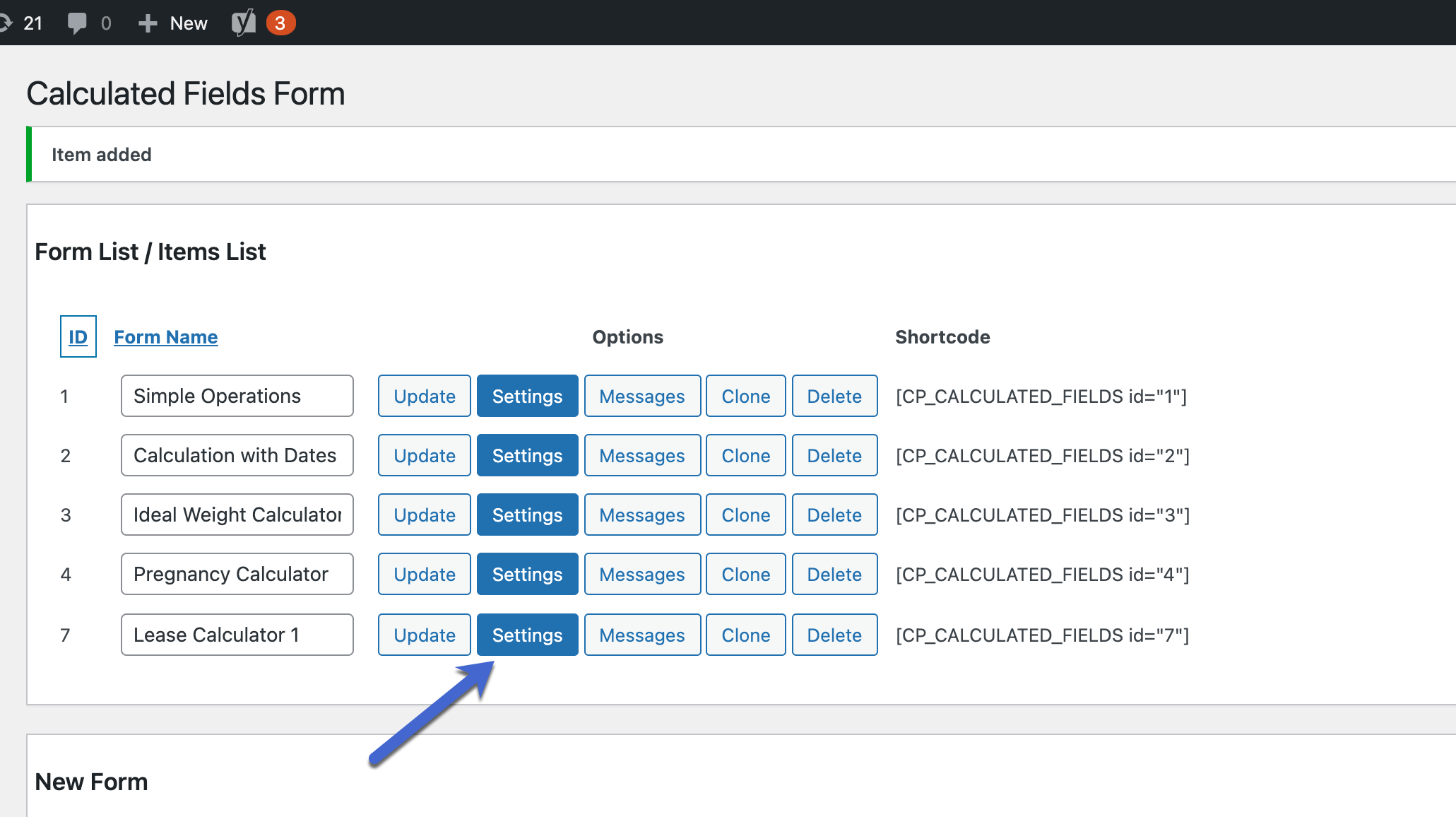Click the Yoast notification badge showing 3
Image resolution: width=1456 pixels, height=817 pixels.
pos(280,23)
